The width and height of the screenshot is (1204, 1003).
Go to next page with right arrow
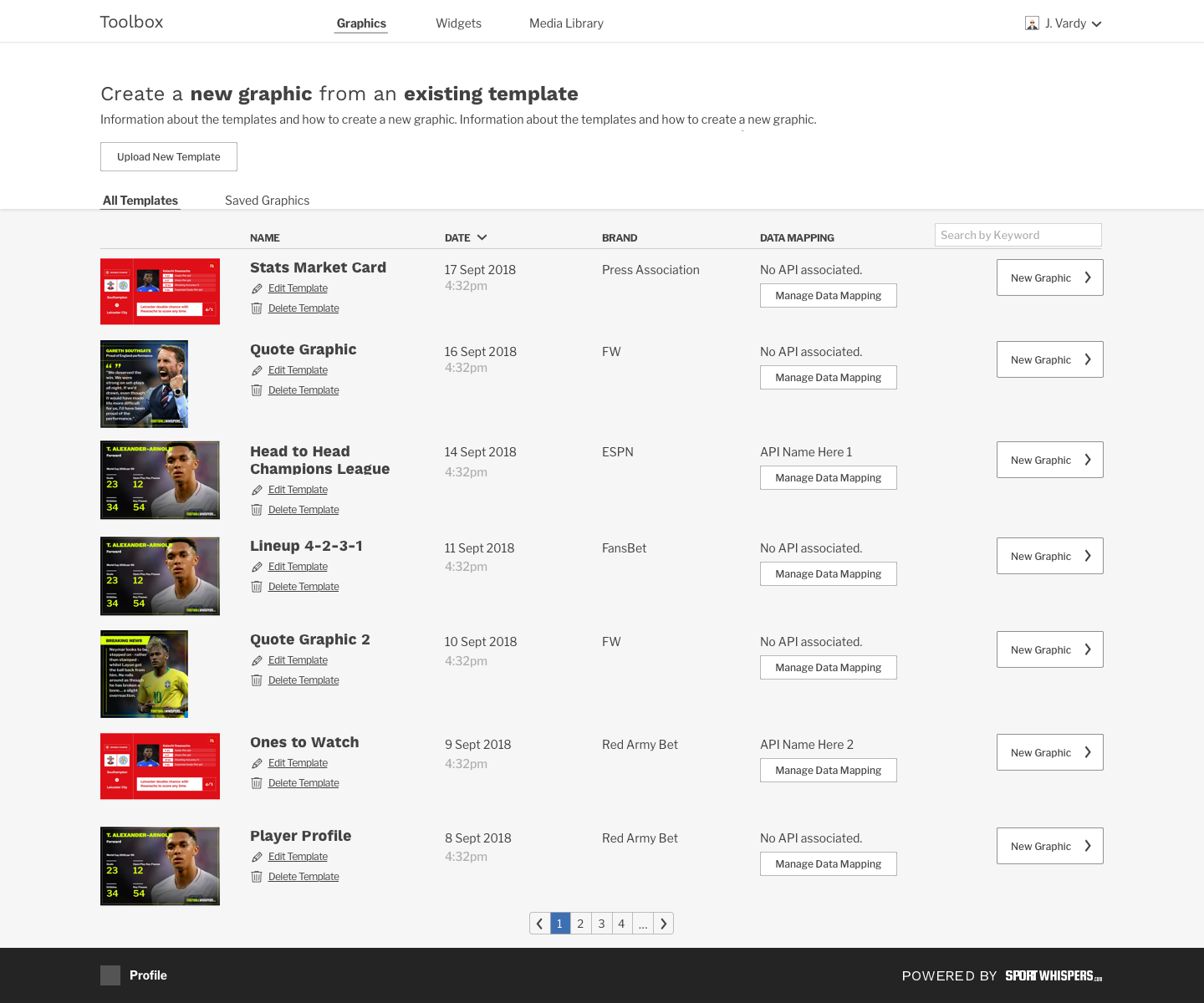click(x=664, y=924)
